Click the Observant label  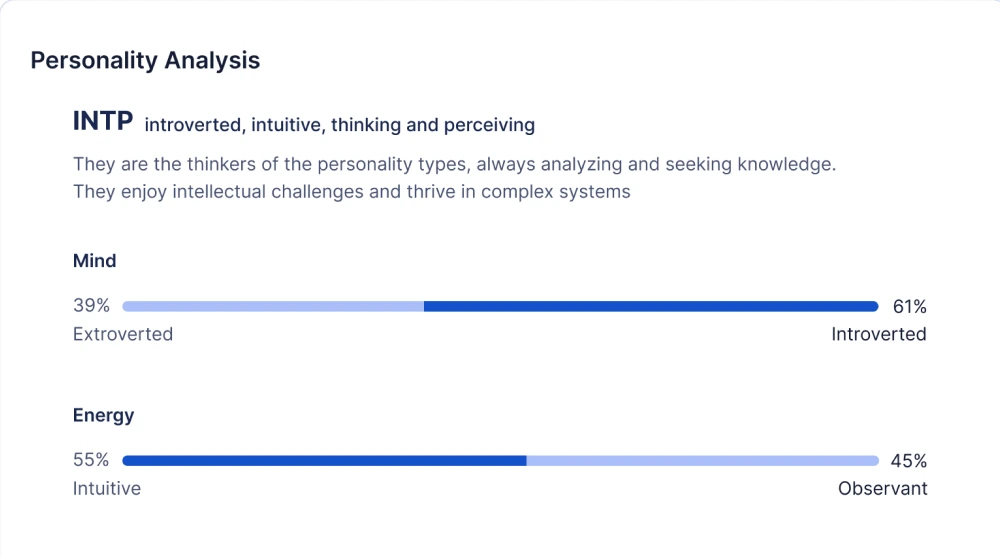click(x=882, y=489)
